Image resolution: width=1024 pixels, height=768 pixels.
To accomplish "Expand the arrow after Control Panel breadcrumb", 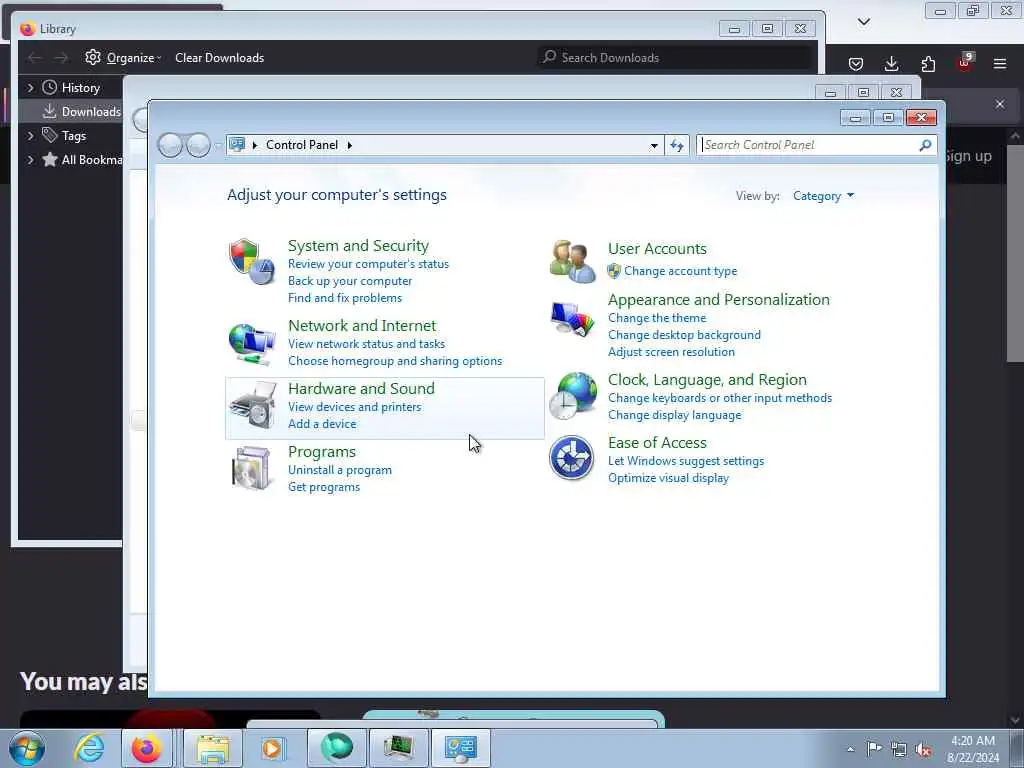I will click(x=349, y=145).
